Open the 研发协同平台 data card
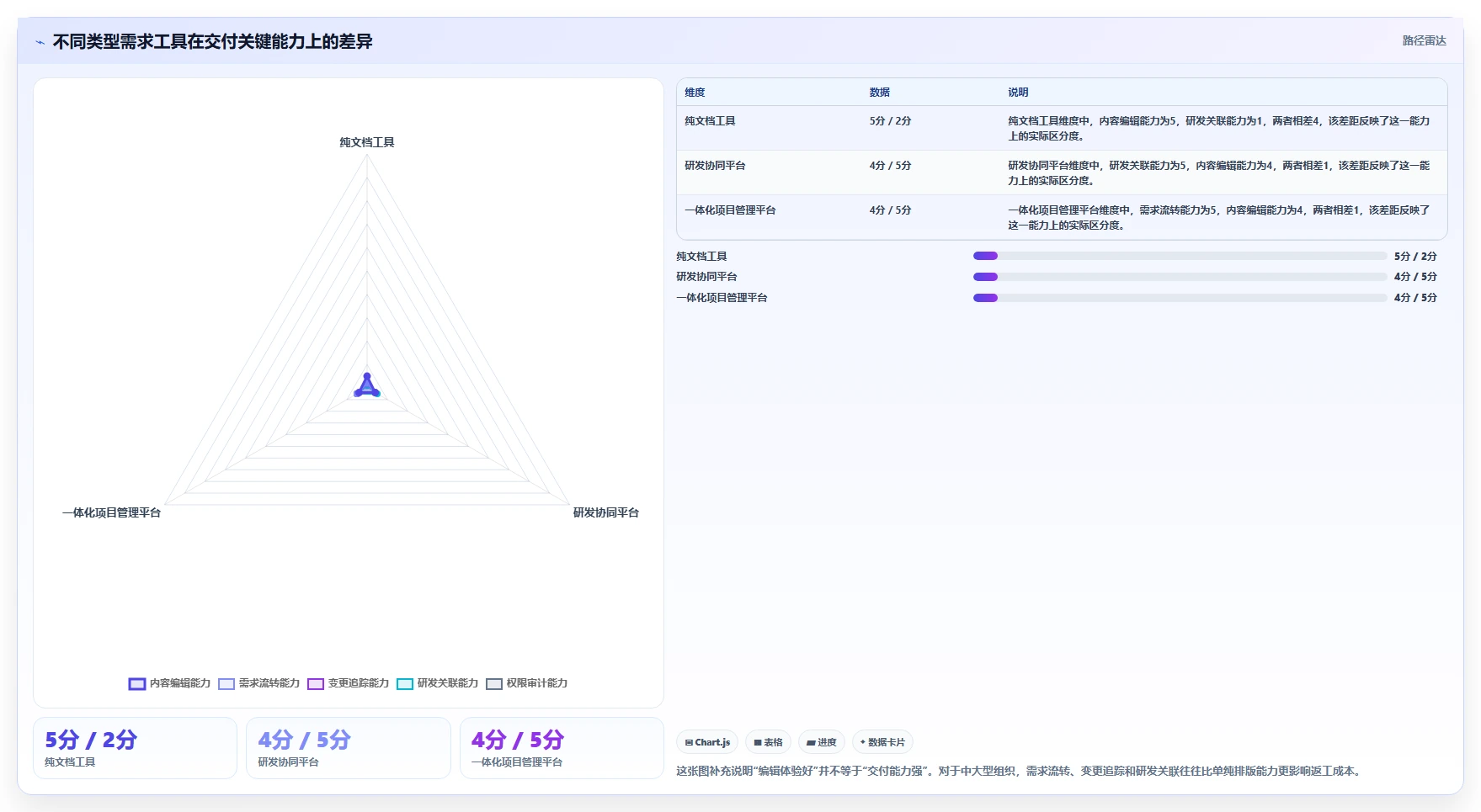 pos(349,748)
